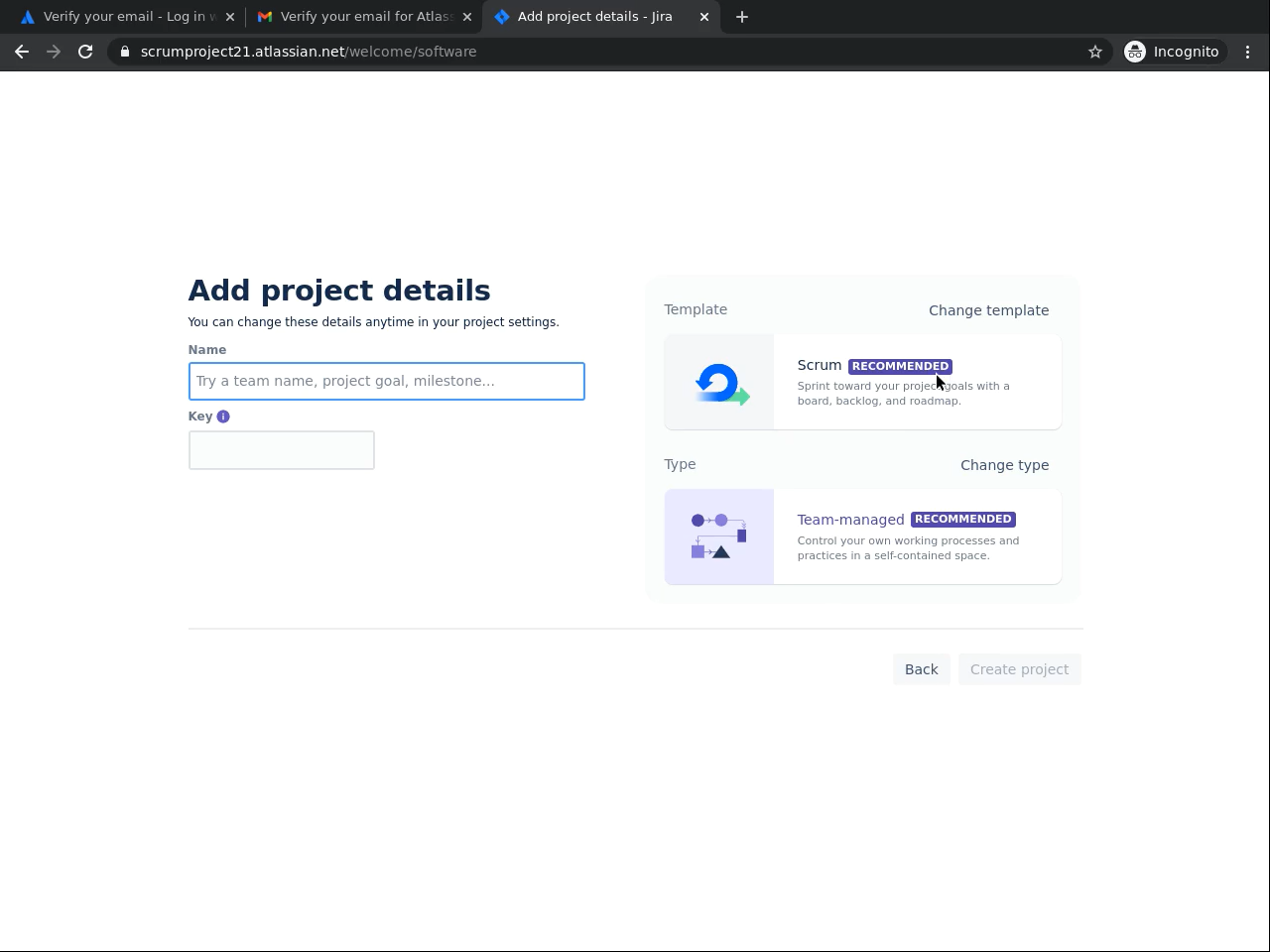Click the Template section label
The image size is (1270, 952).
(696, 309)
